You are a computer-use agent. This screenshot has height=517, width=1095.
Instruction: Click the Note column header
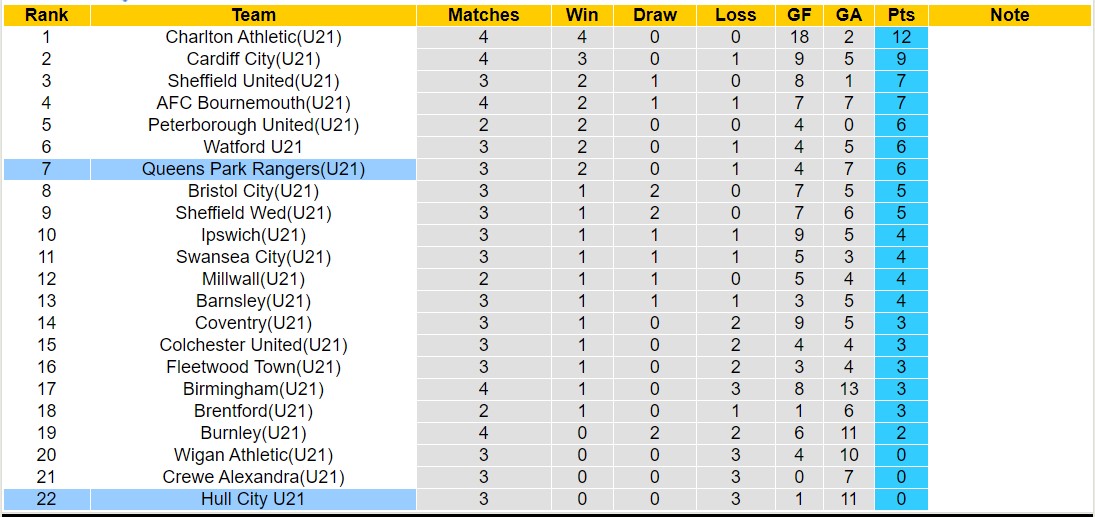click(1009, 15)
